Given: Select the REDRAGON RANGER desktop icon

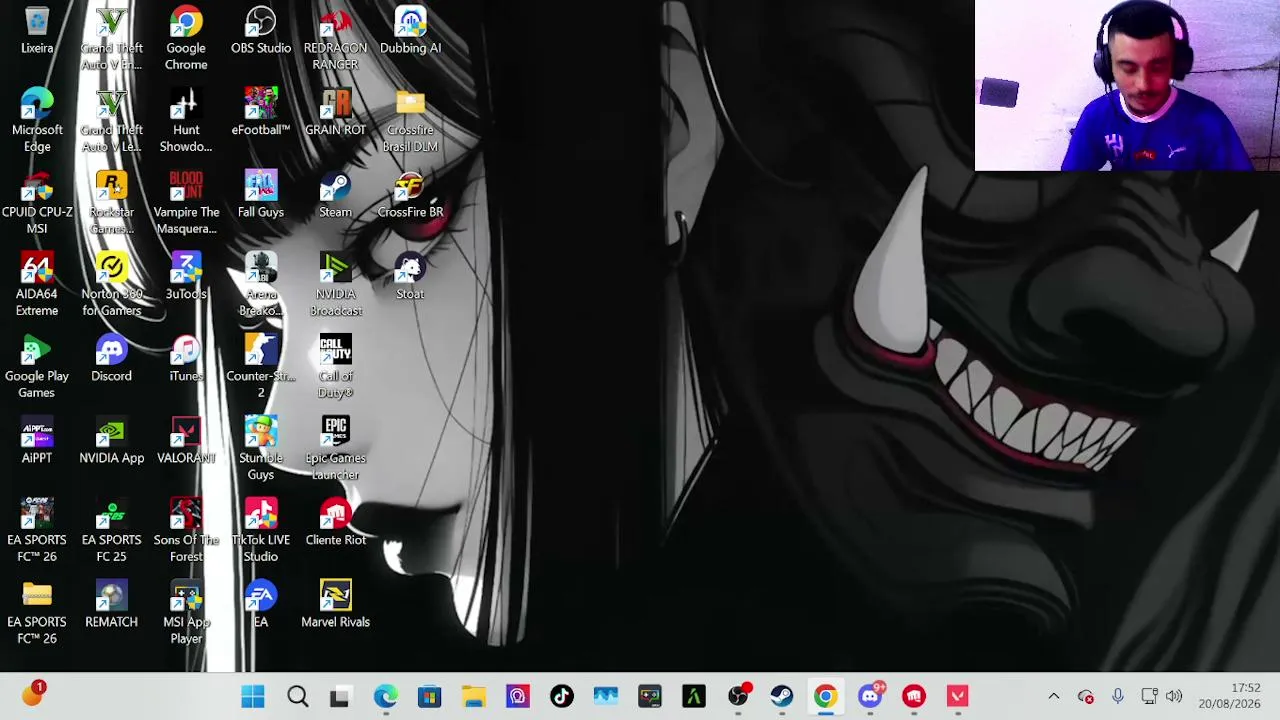Looking at the screenshot, I should pyautogui.click(x=335, y=39).
